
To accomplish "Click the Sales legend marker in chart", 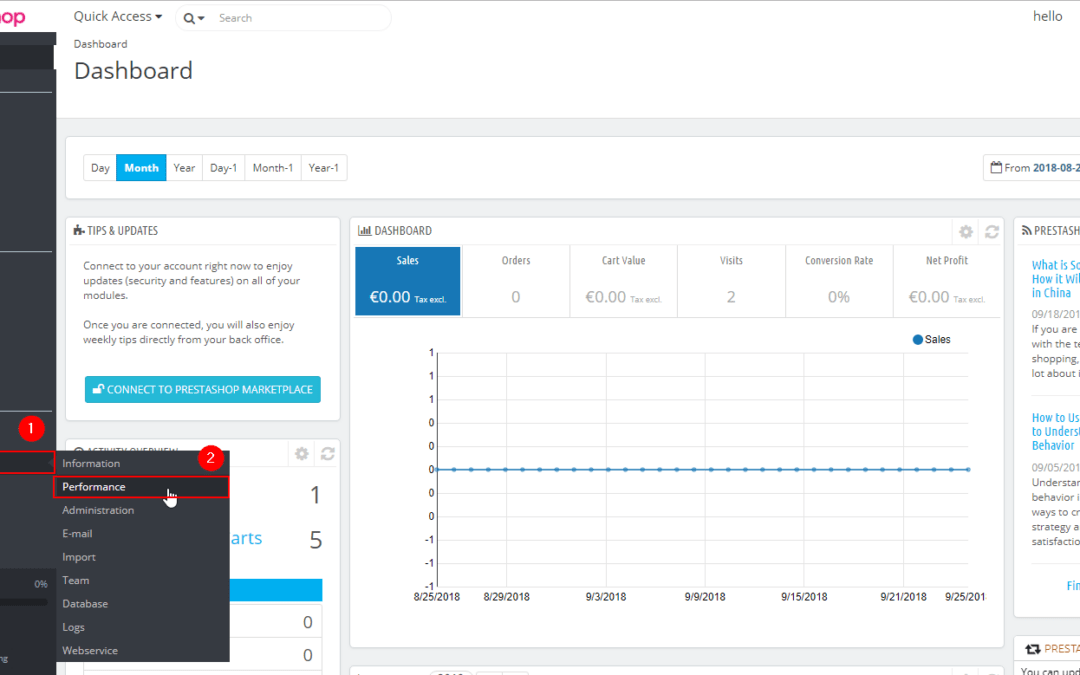I will pos(917,340).
